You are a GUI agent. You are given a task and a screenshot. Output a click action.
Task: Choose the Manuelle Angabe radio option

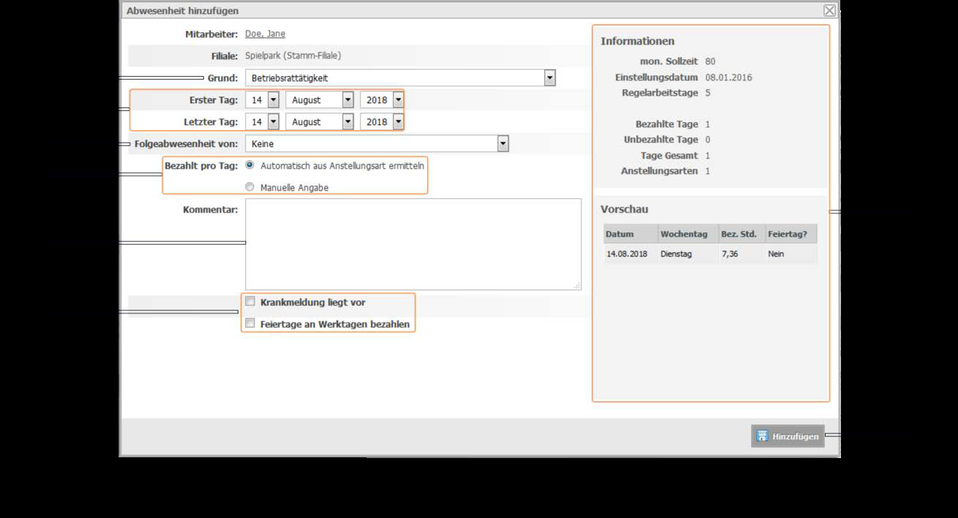(249, 187)
